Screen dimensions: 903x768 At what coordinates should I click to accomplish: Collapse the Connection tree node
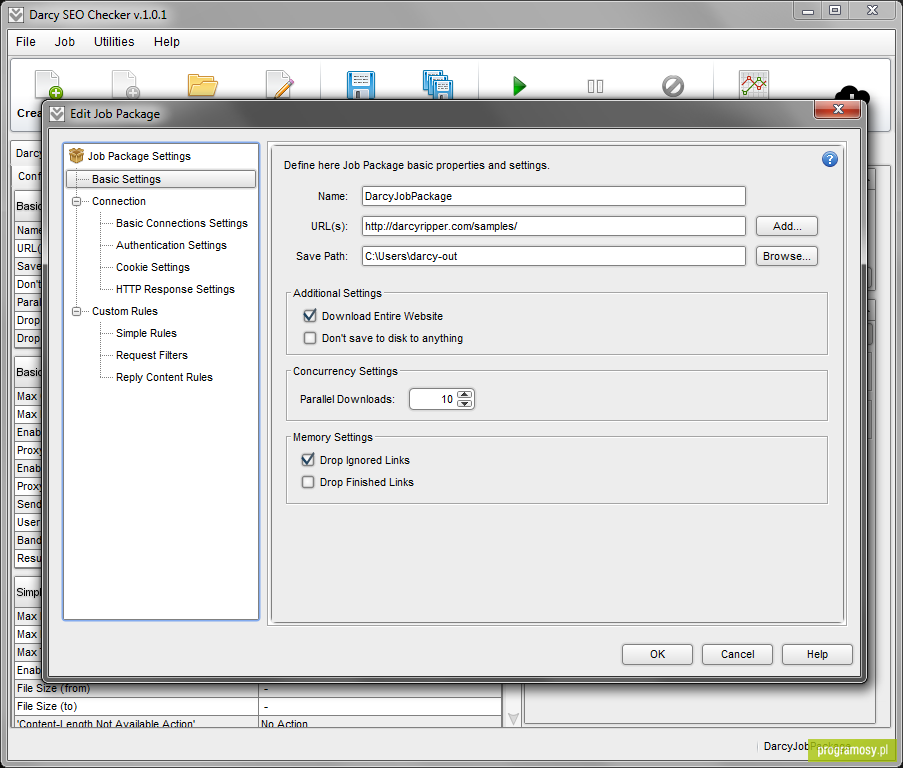point(76,201)
